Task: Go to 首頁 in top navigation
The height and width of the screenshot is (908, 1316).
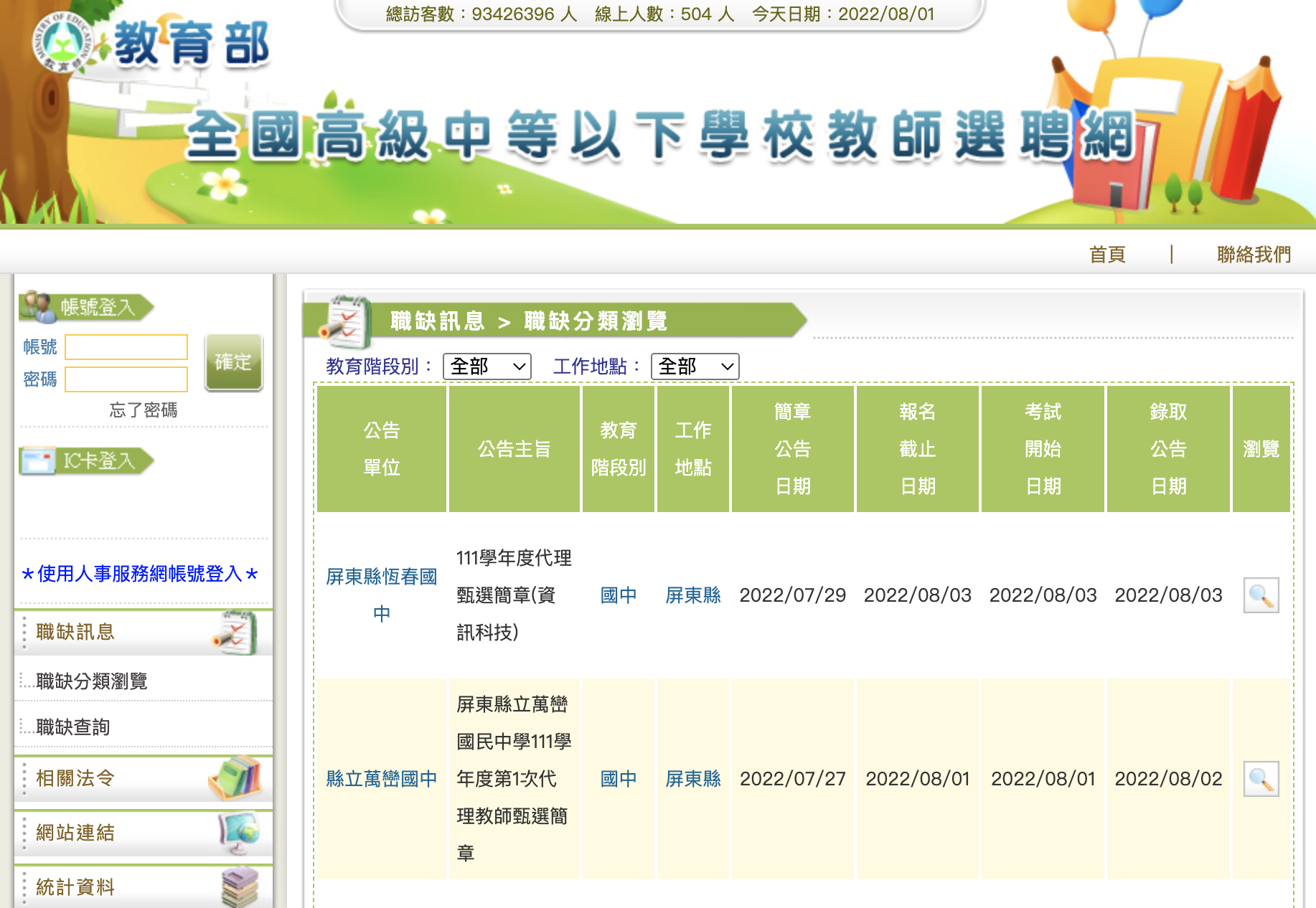Action: (x=1107, y=254)
